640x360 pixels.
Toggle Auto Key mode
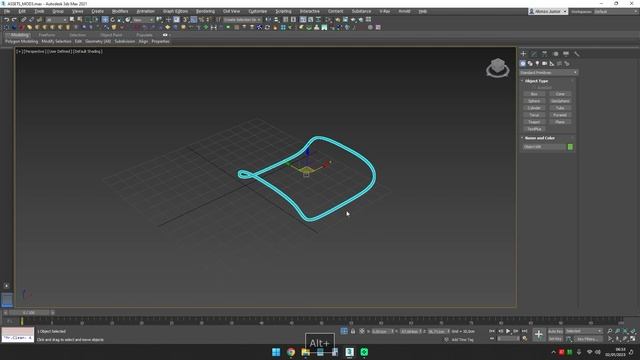555,331
